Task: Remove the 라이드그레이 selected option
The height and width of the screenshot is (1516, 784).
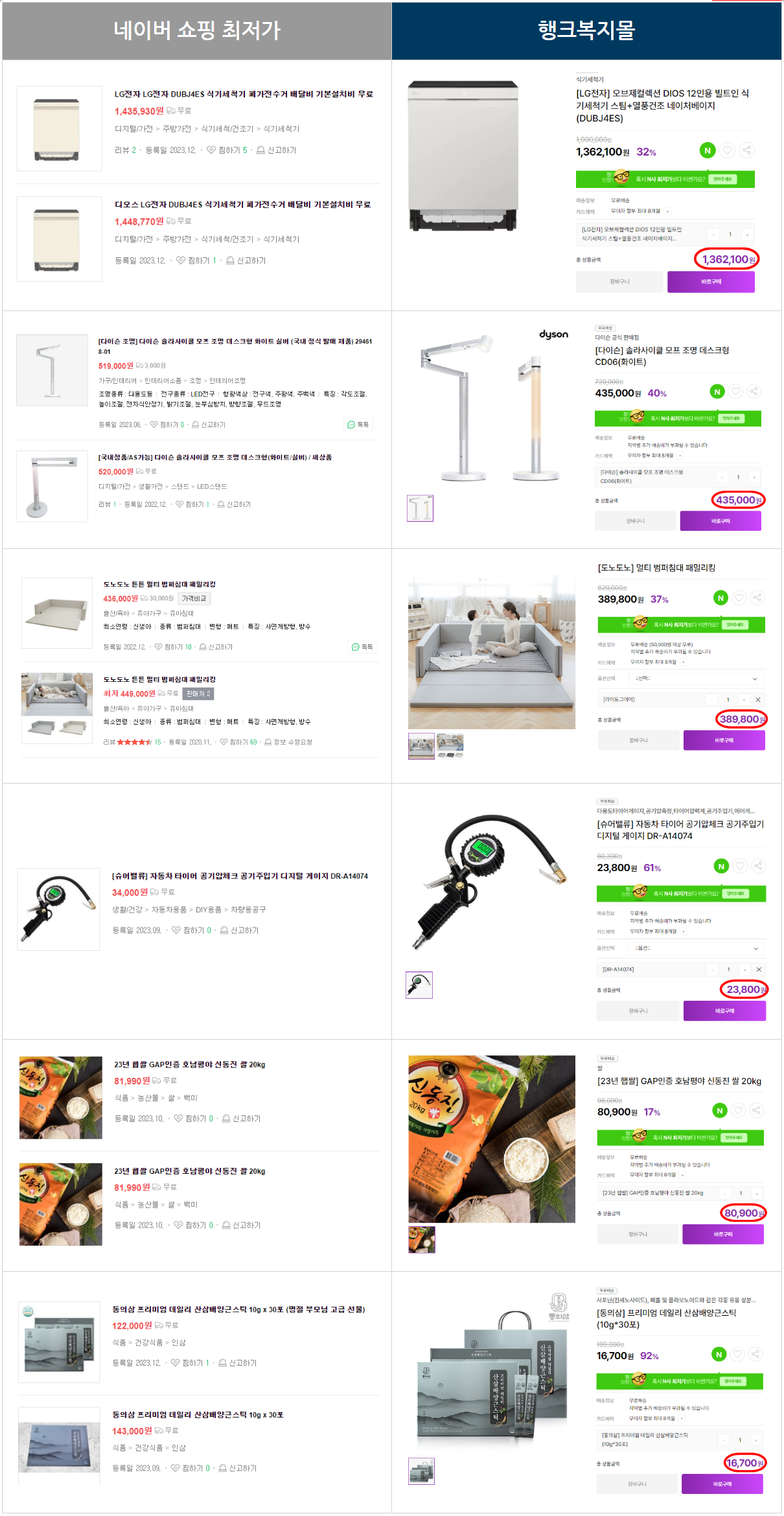Action: [x=758, y=699]
